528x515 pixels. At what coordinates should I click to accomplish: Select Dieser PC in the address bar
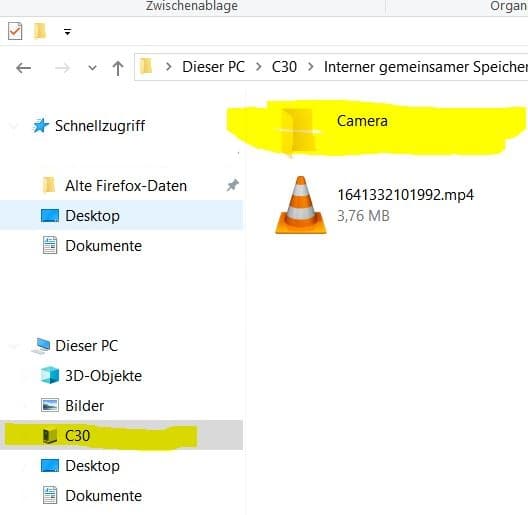pos(213,67)
